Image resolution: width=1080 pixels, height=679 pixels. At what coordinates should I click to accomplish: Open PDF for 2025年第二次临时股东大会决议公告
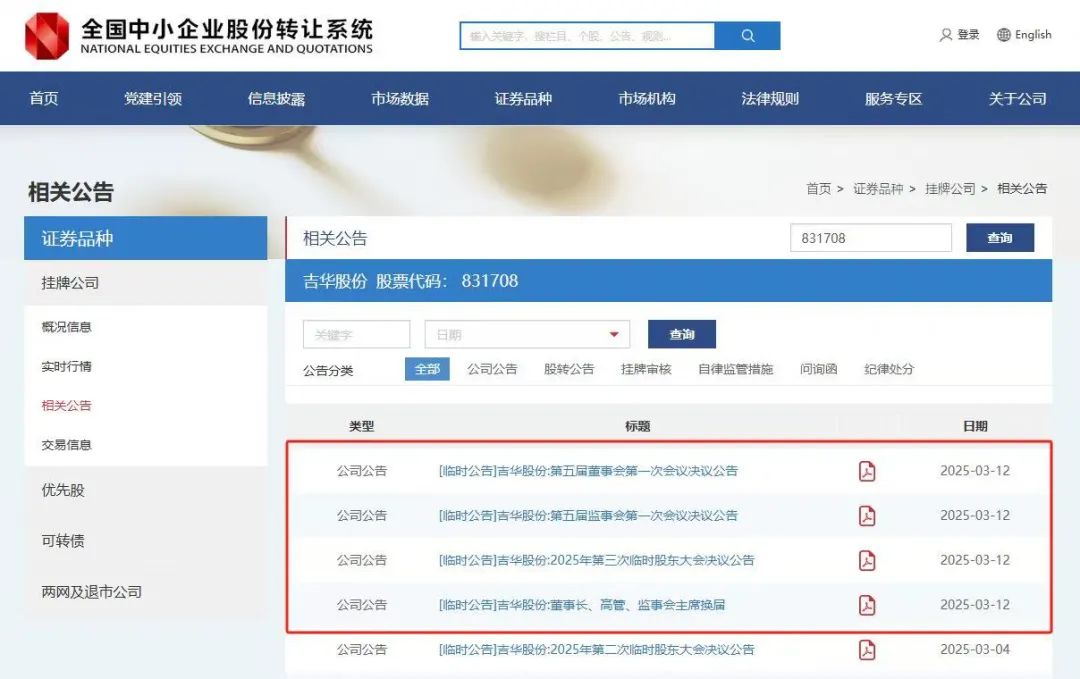(867, 650)
